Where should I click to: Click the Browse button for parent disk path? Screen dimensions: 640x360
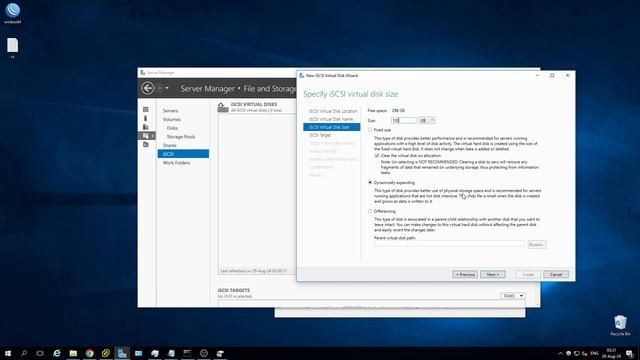click(x=536, y=244)
